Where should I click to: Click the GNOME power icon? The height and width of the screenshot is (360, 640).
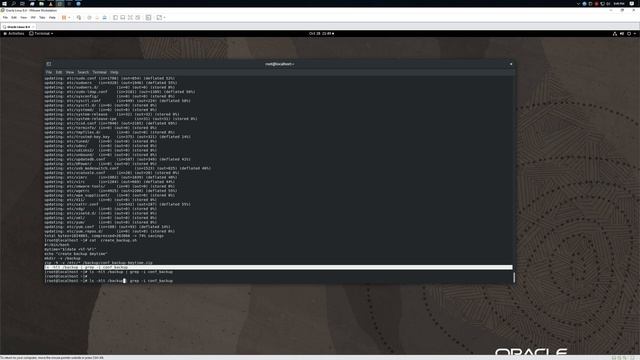(x=629, y=34)
